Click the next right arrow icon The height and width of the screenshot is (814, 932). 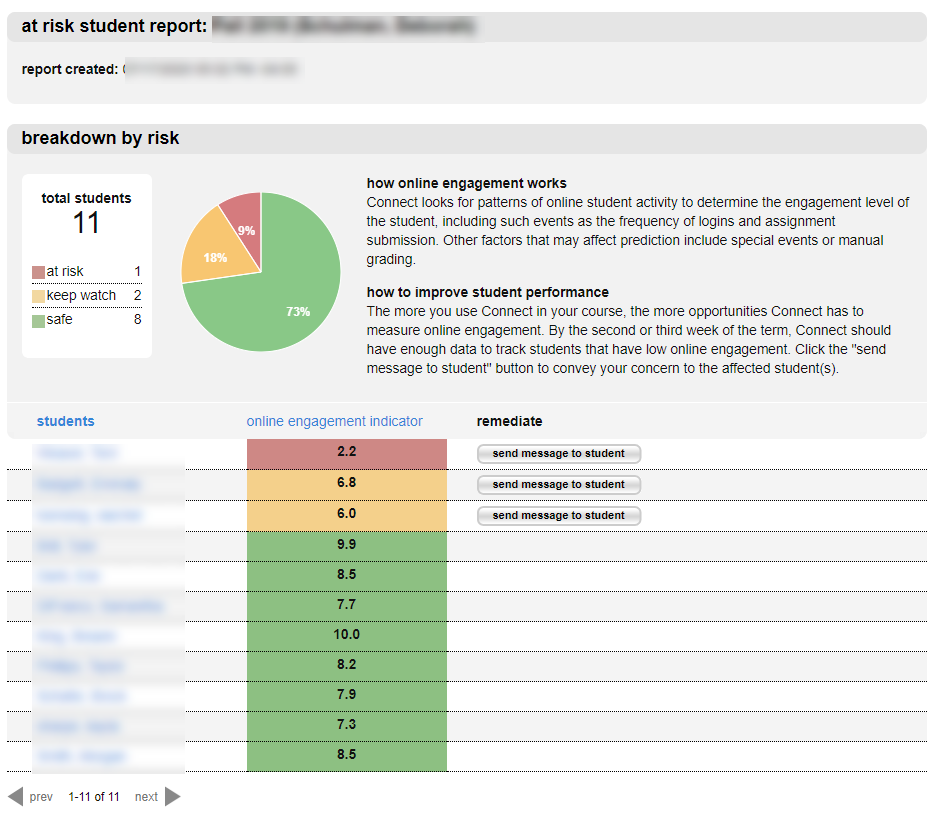click(x=173, y=797)
